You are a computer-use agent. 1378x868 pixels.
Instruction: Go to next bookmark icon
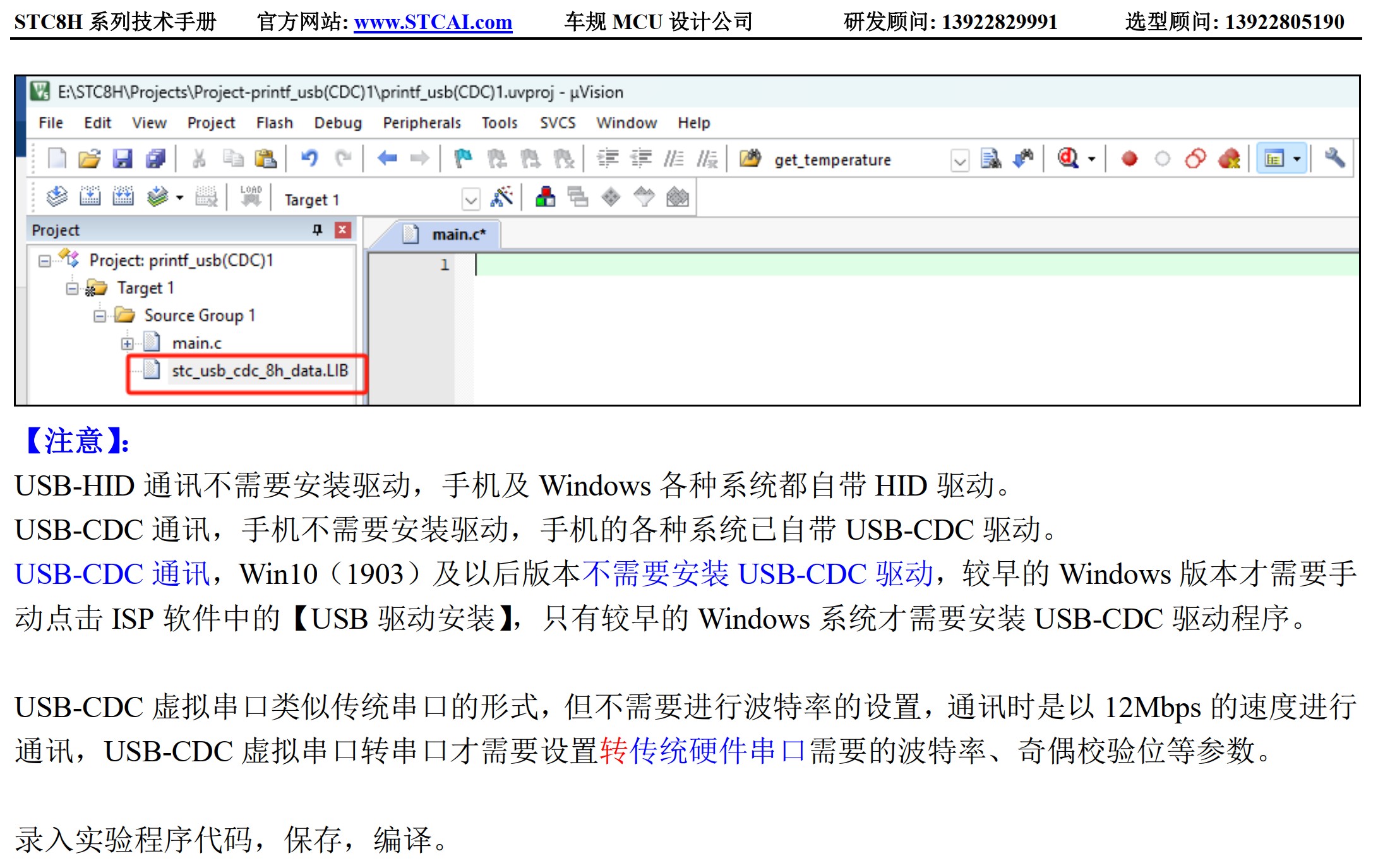(530, 158)
